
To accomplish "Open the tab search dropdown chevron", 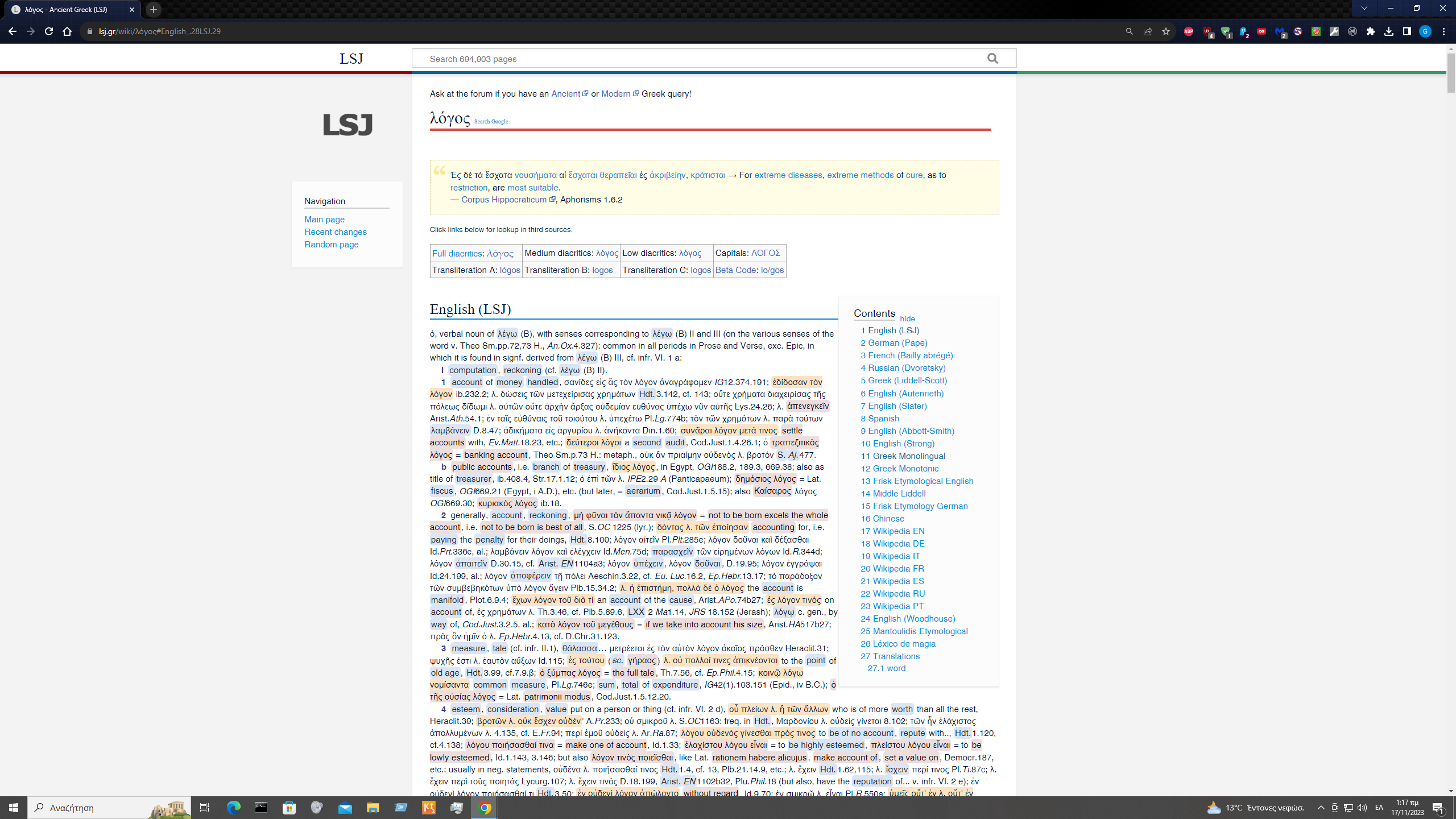I will 1364,9.
